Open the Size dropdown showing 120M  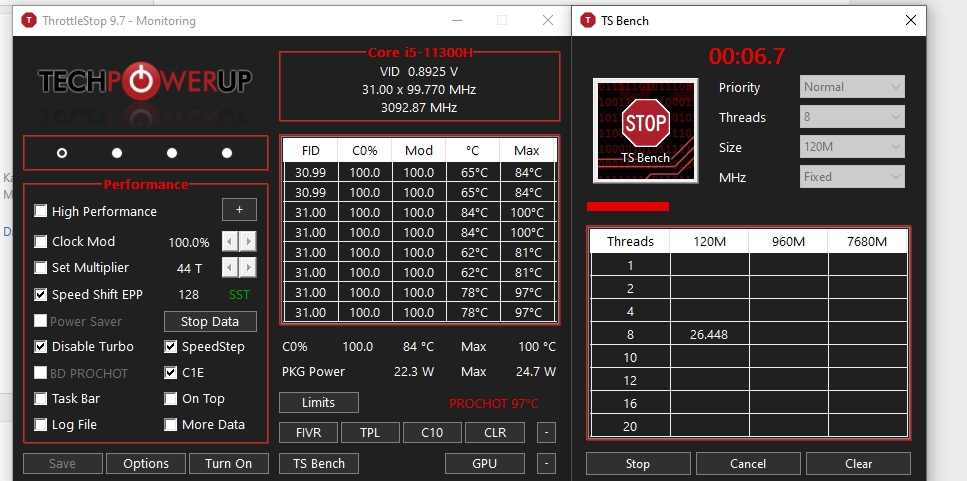click(852, 147)
